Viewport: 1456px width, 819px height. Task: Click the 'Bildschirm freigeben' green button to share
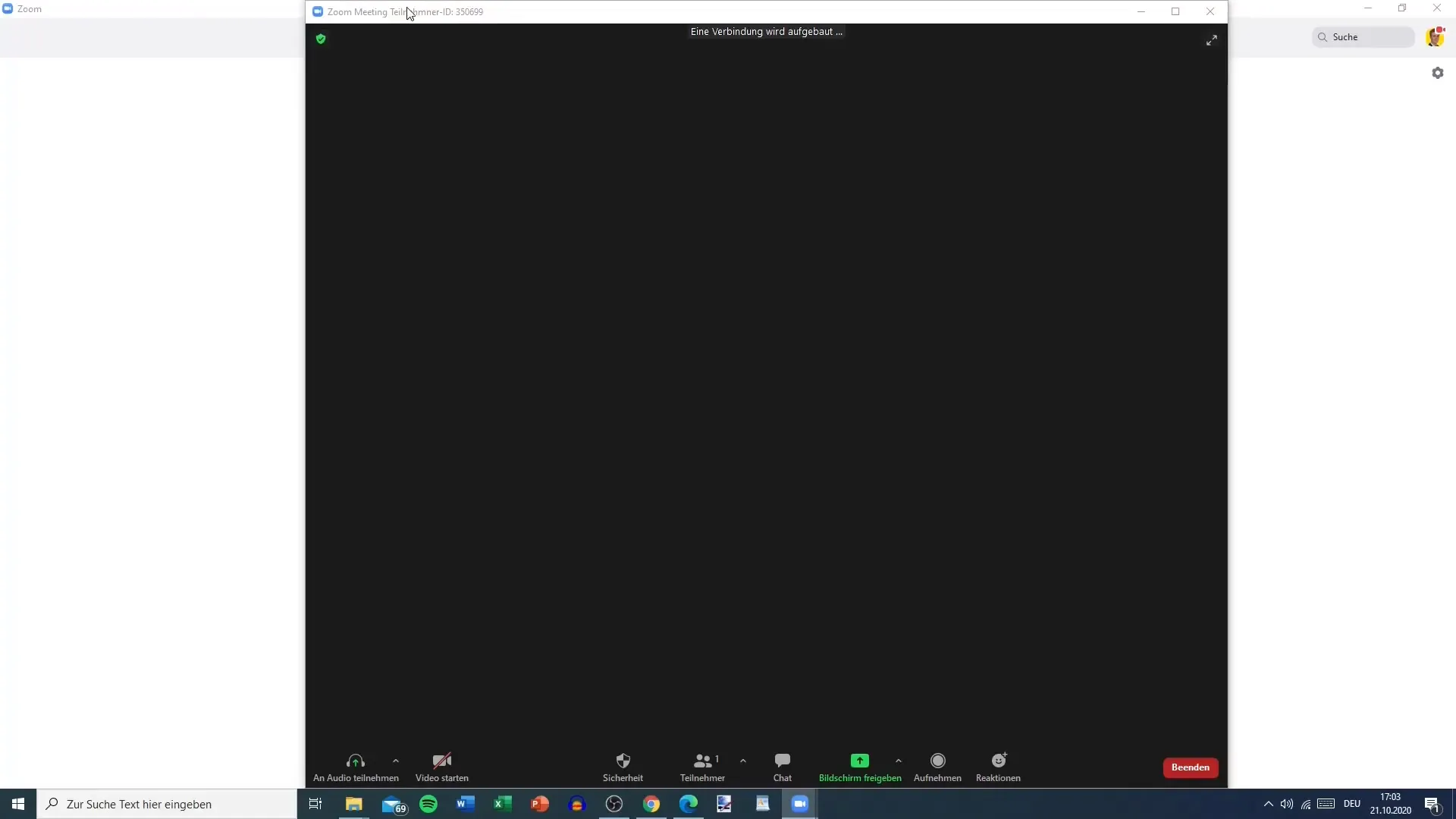pos(860,761)
